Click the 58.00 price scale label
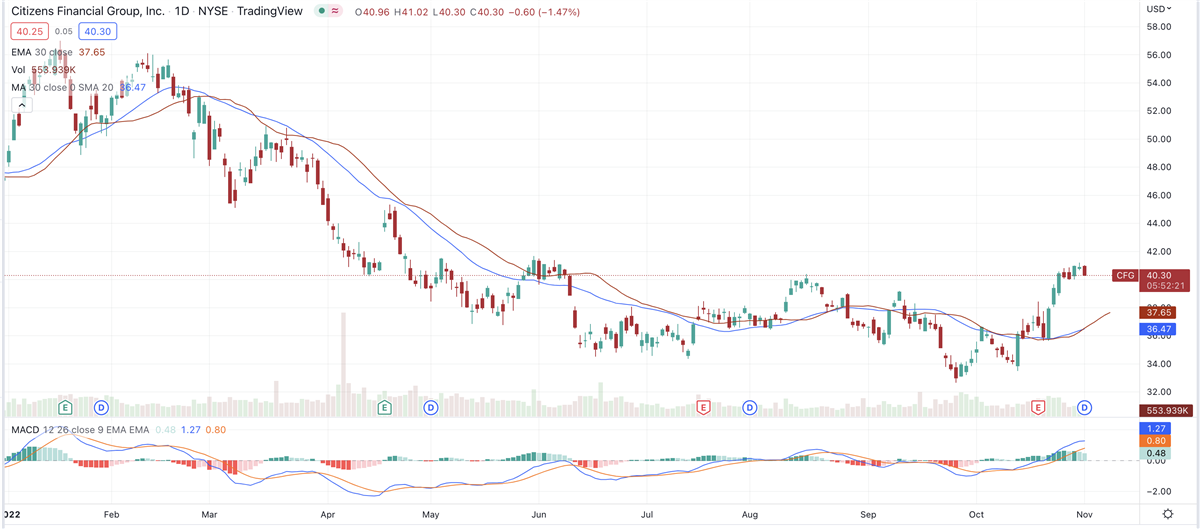Viewport: 1200px width, 529px height. [x=1158, y=27]
